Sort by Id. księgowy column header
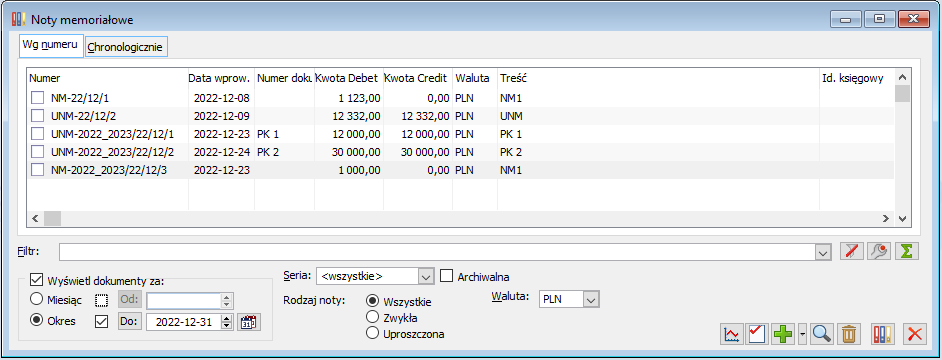The image size is (942, 360). coord(856,78)
